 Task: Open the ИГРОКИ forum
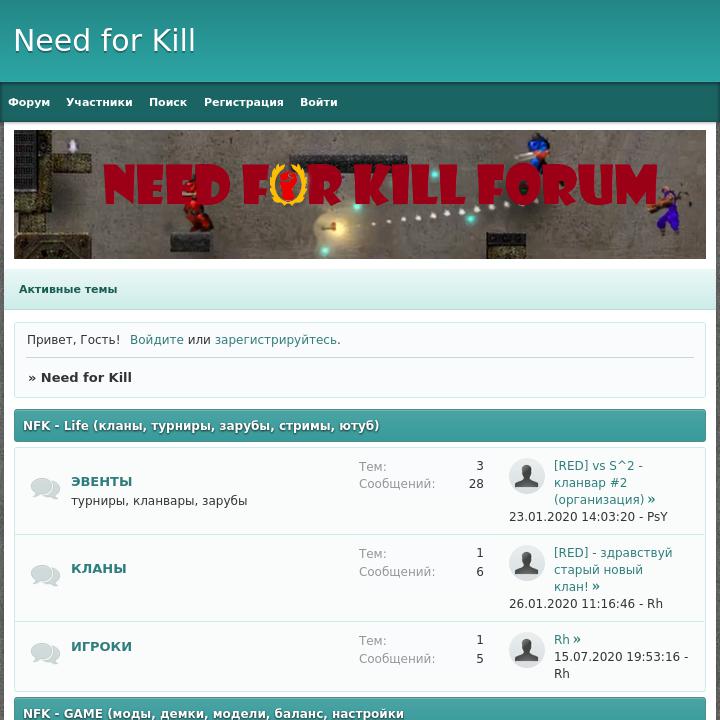pos(101,647)
